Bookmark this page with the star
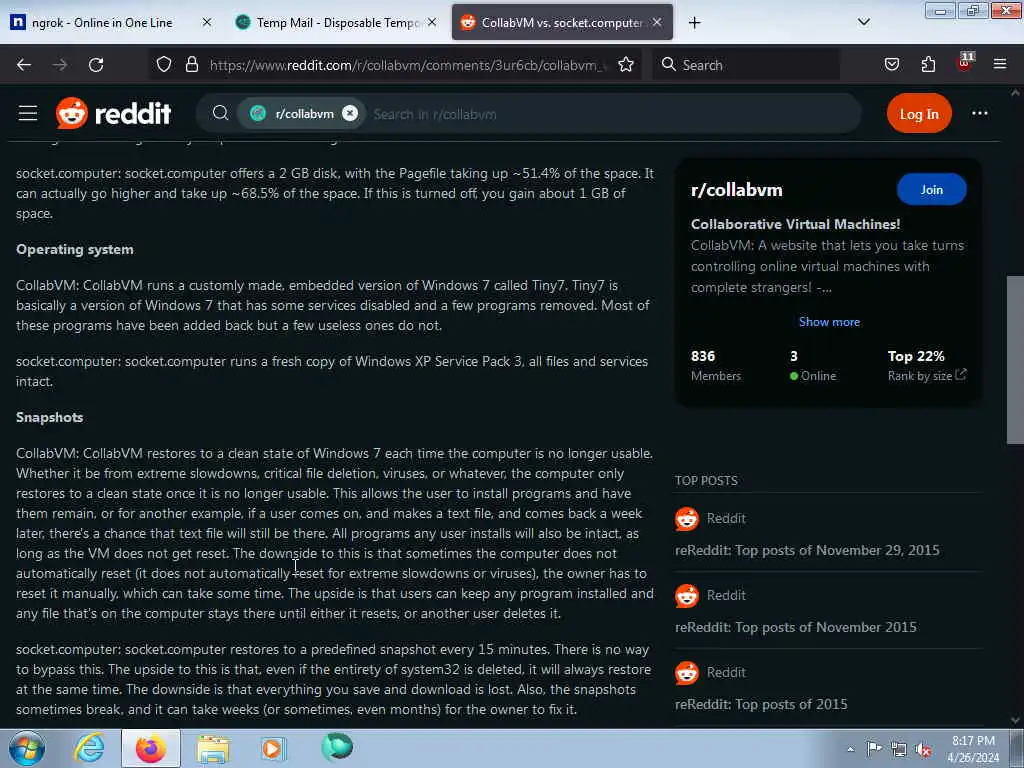 point(626,65)
